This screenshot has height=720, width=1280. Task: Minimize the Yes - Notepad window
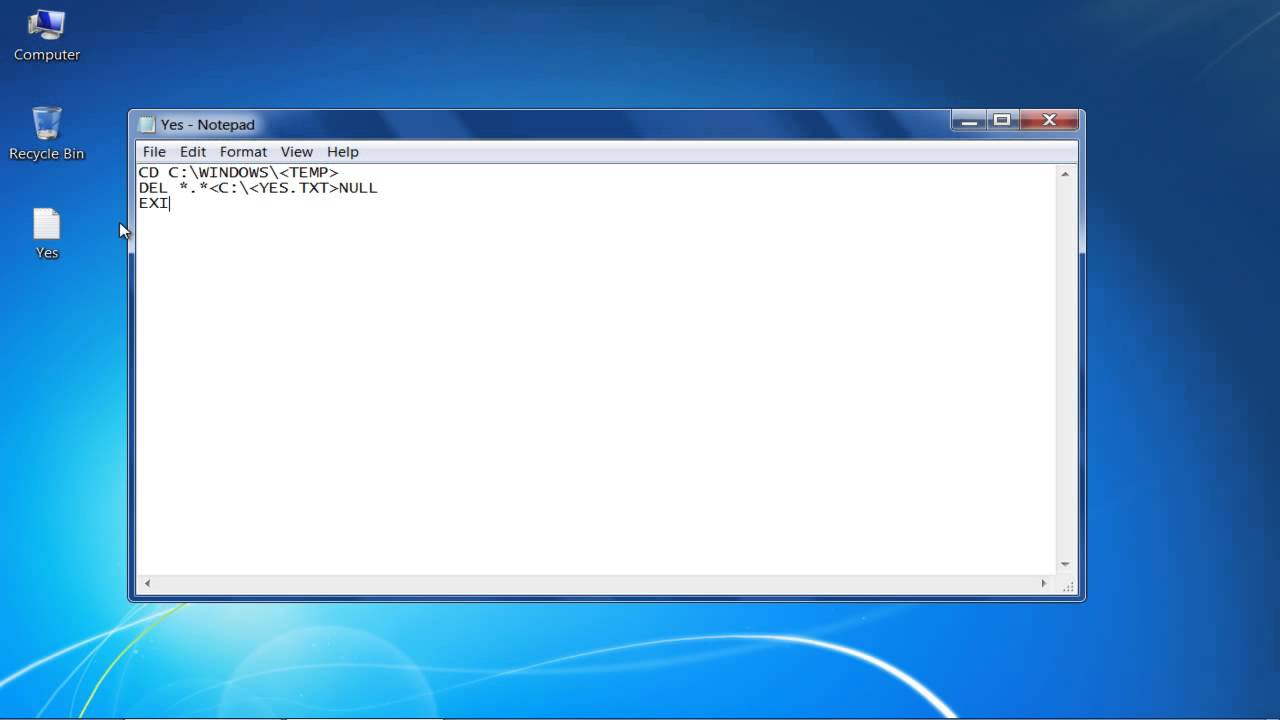click(x=968, y=121)
